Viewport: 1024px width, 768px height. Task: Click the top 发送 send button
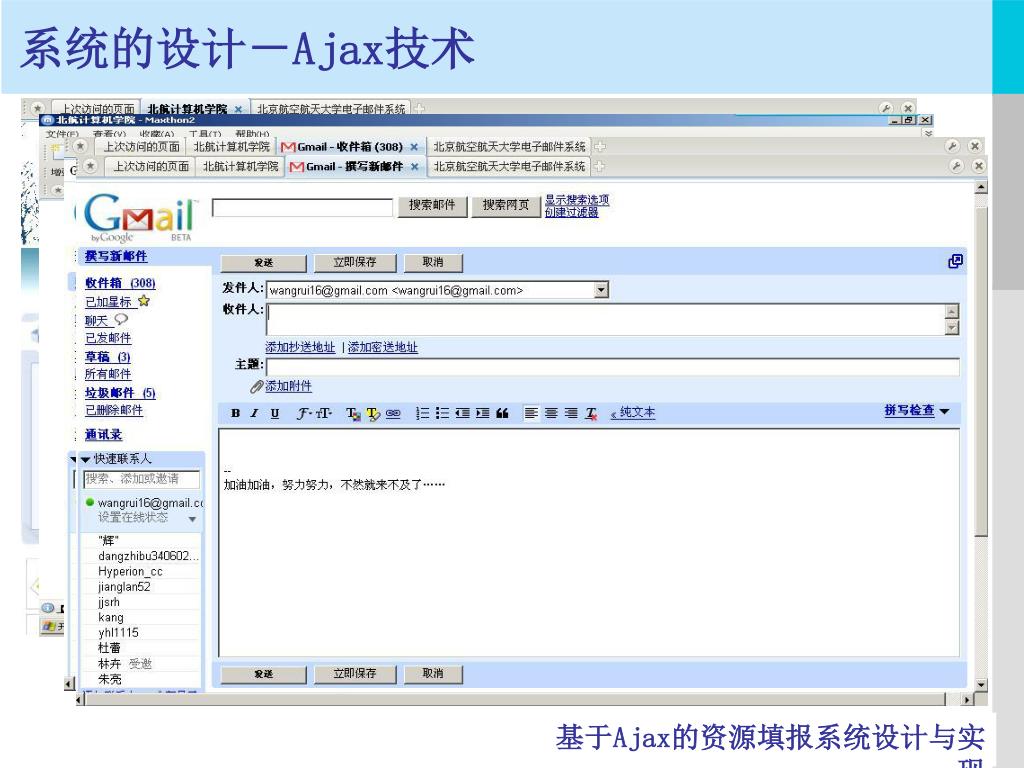click(264, 263)
